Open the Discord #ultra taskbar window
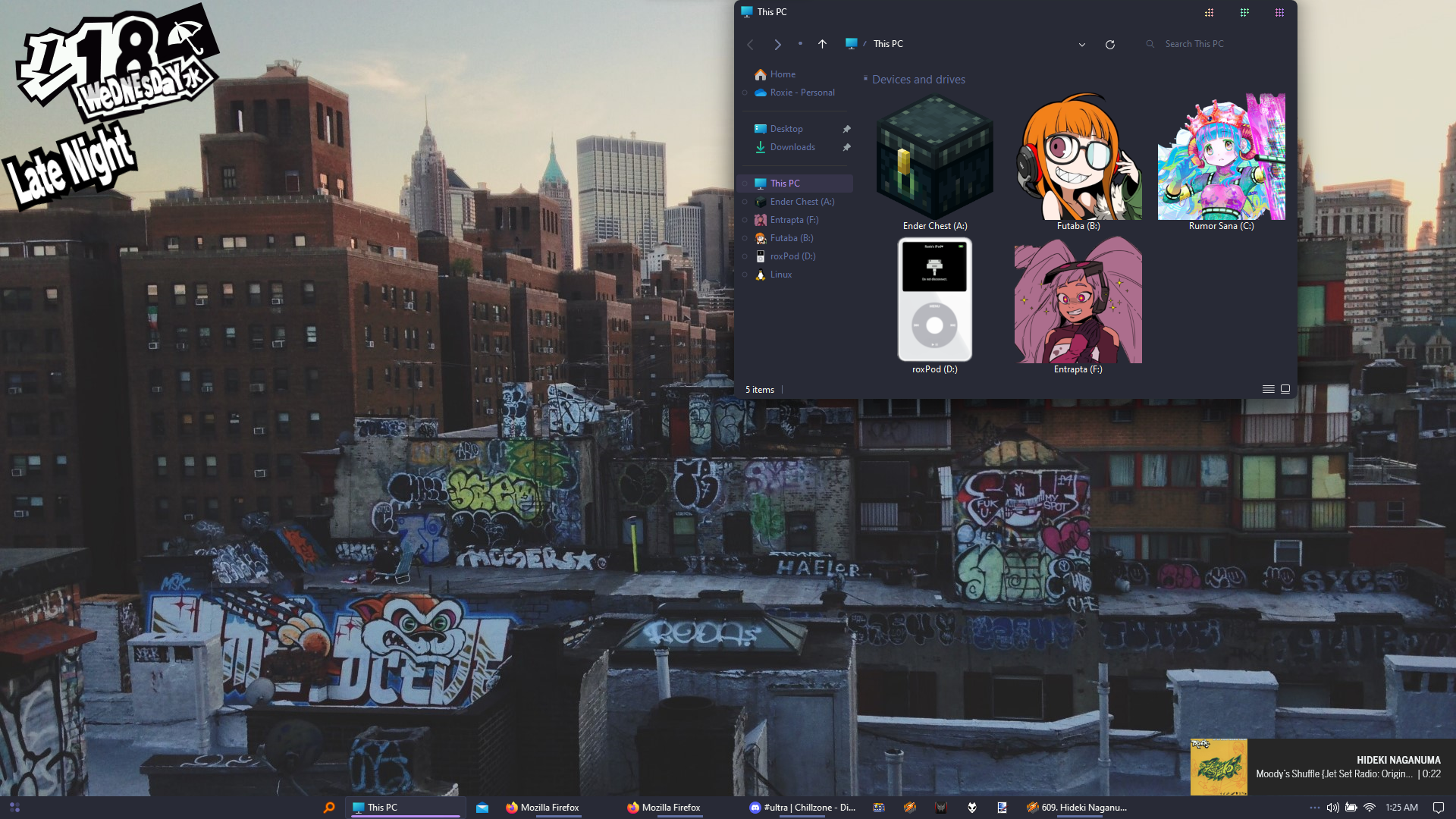 tap(802, 808)
